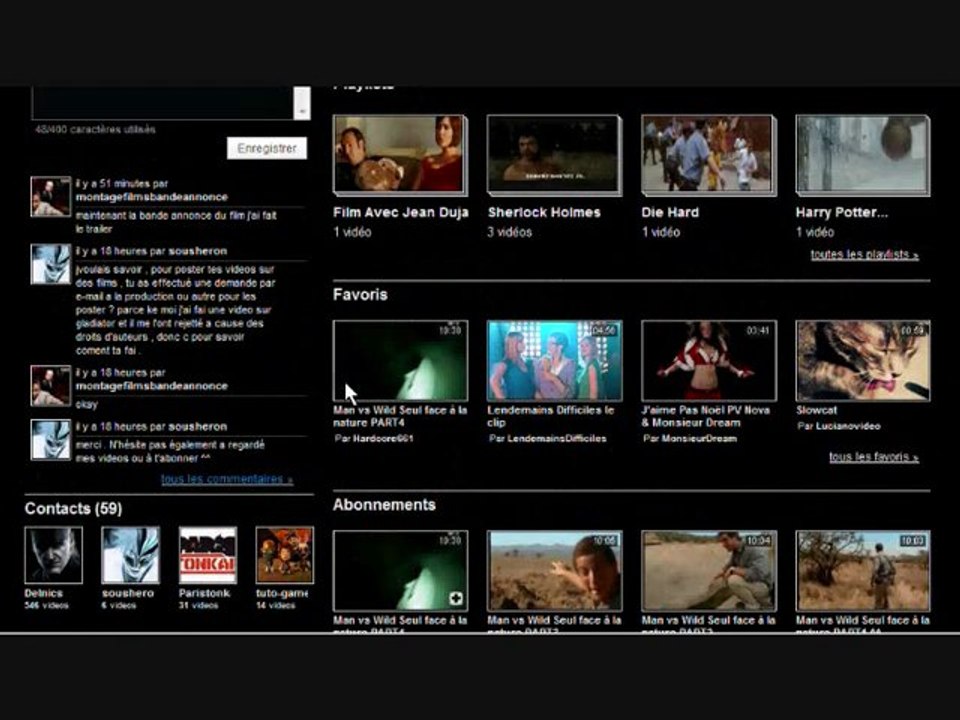The height and width of the screenshot is (720, 960).
Task: Click the 3 vidéos count under Sherlock Holmes
Action: (x=509, y=232)
